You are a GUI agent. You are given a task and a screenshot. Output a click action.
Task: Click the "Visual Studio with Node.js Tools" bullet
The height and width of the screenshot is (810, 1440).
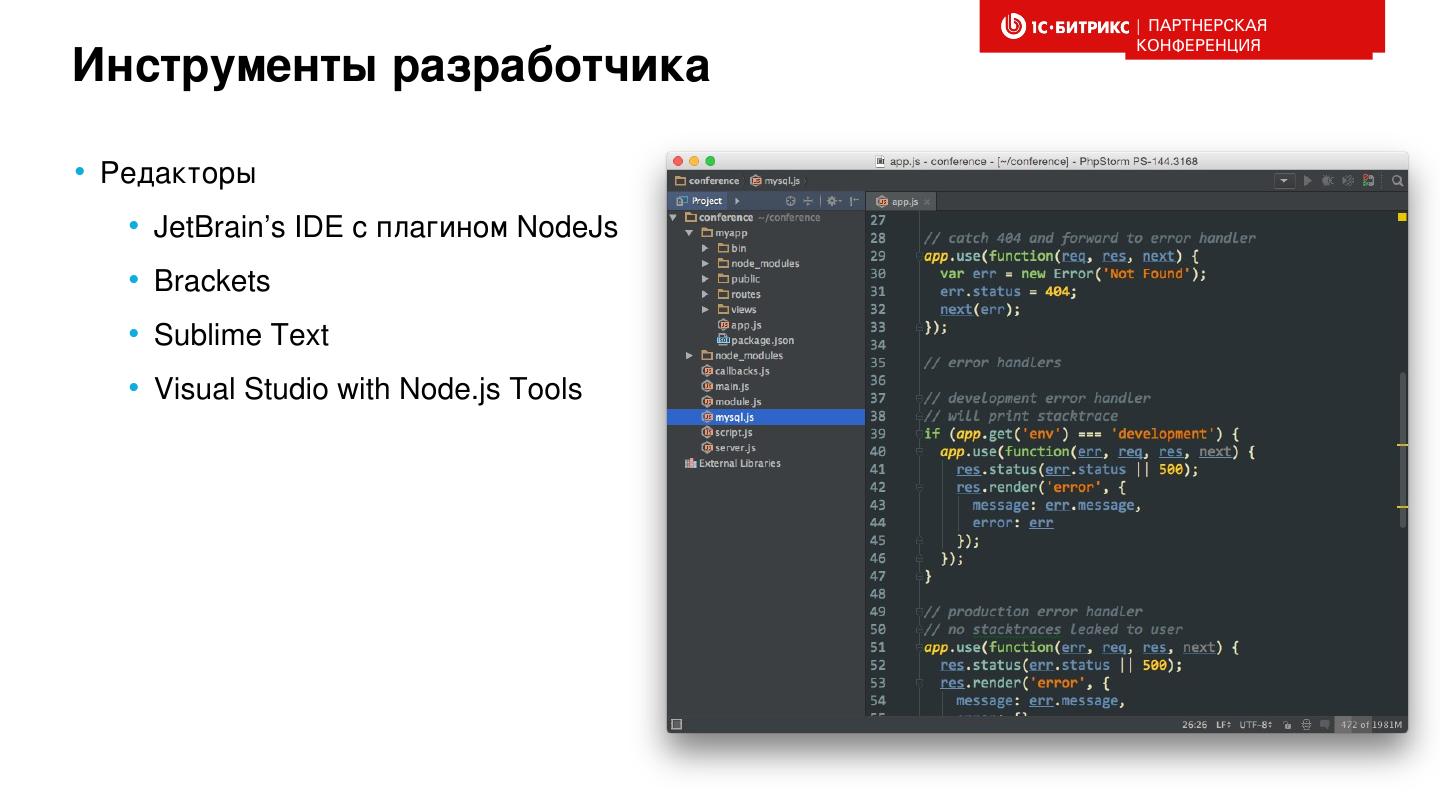pos(368,388)
